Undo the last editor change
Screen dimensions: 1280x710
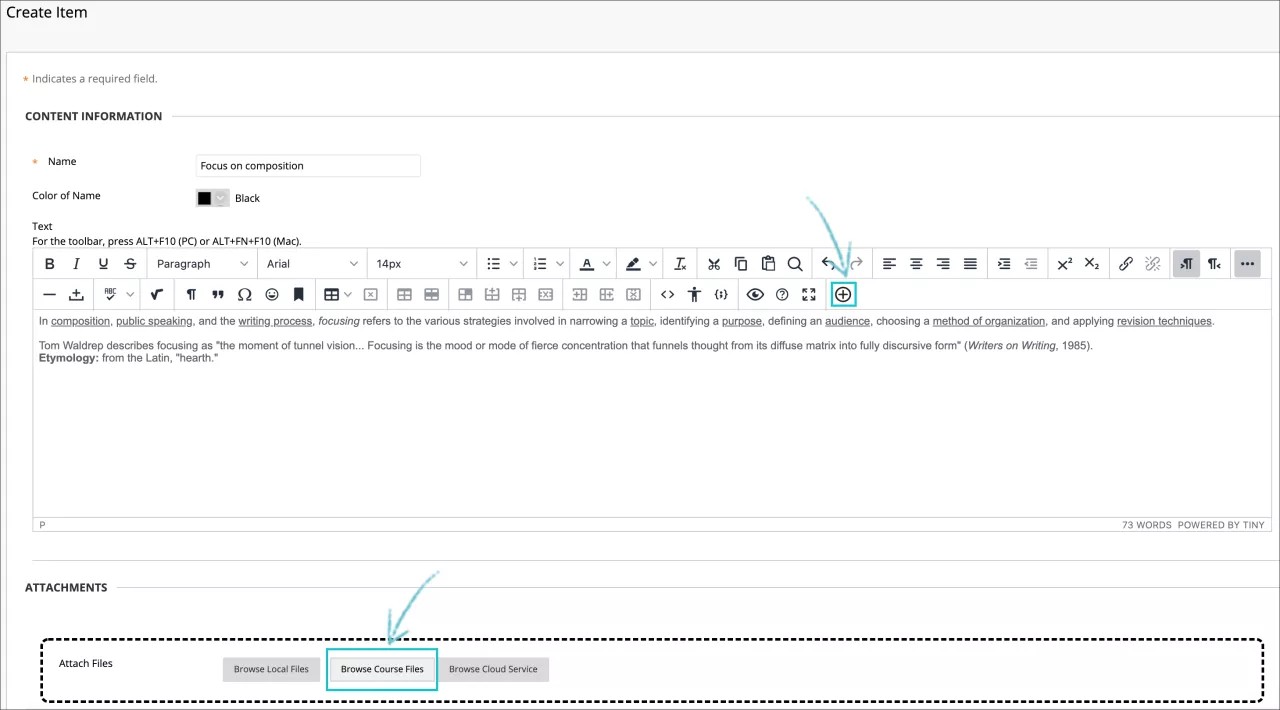point(829,263)
